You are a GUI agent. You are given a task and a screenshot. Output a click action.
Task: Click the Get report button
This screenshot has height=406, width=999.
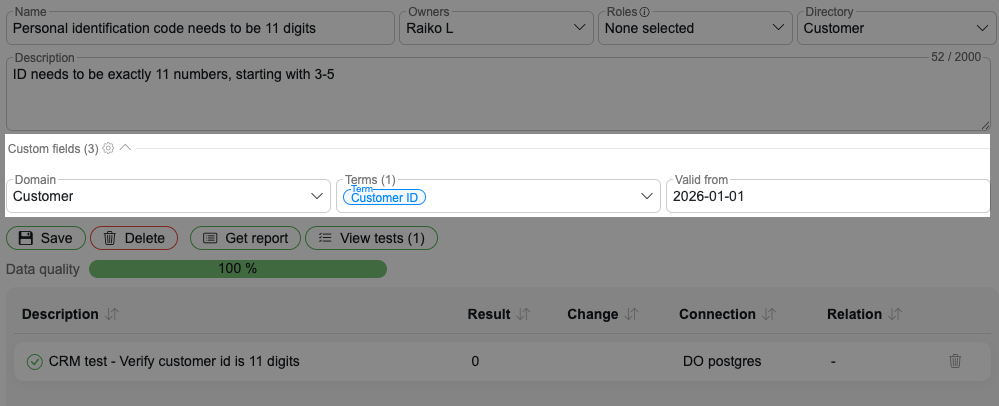click(x=245, y=238)
